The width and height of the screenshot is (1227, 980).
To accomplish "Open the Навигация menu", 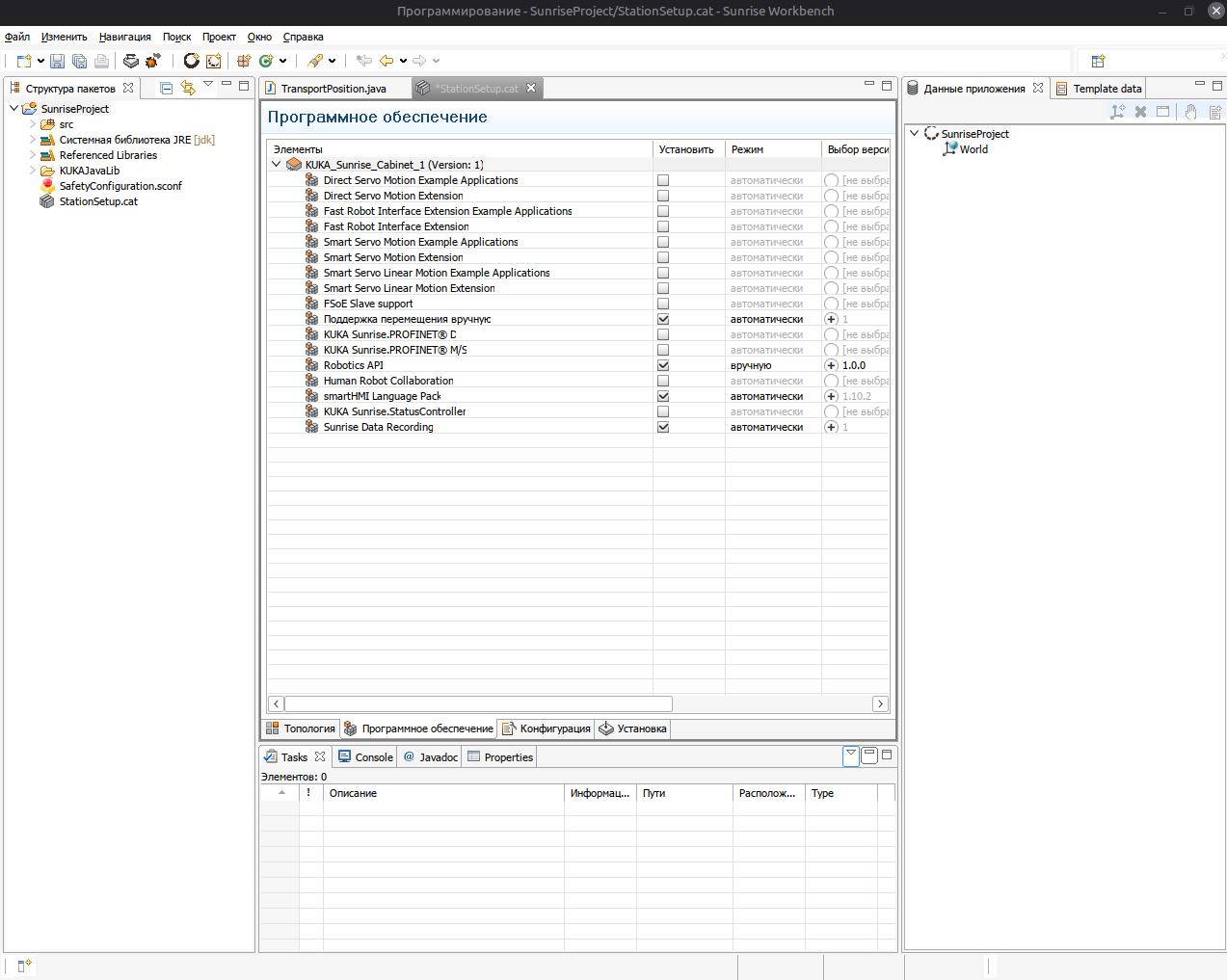I will coord(125,37).
